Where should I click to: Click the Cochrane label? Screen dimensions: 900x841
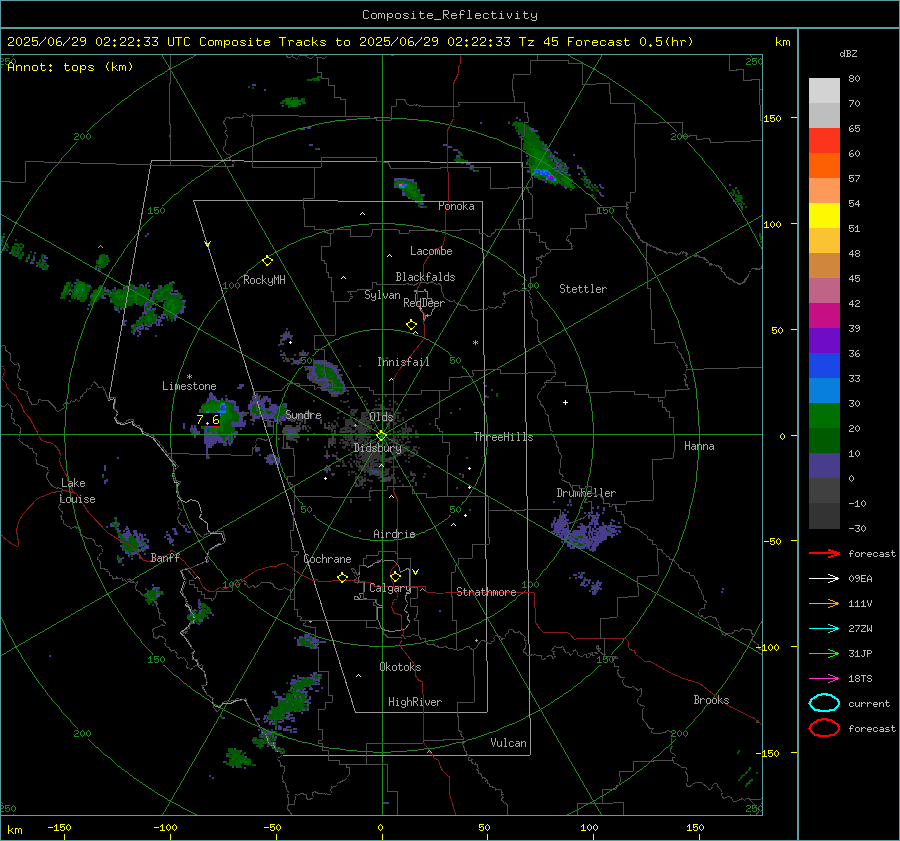(327, 559)
